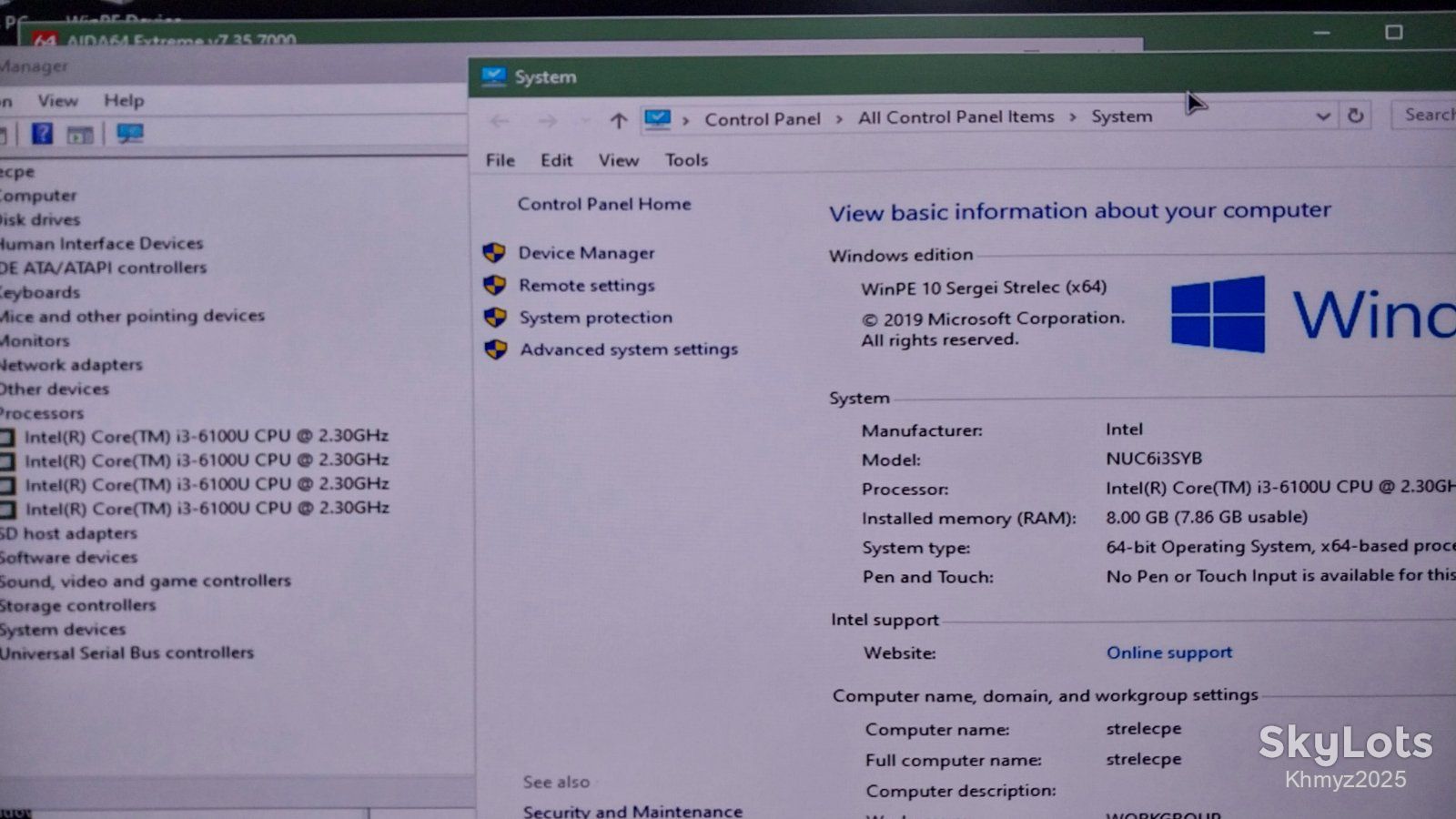Select Network adapters in device tree
Image resolution: width=1456 pixels, height=819 pixels.
pos(71,365)
